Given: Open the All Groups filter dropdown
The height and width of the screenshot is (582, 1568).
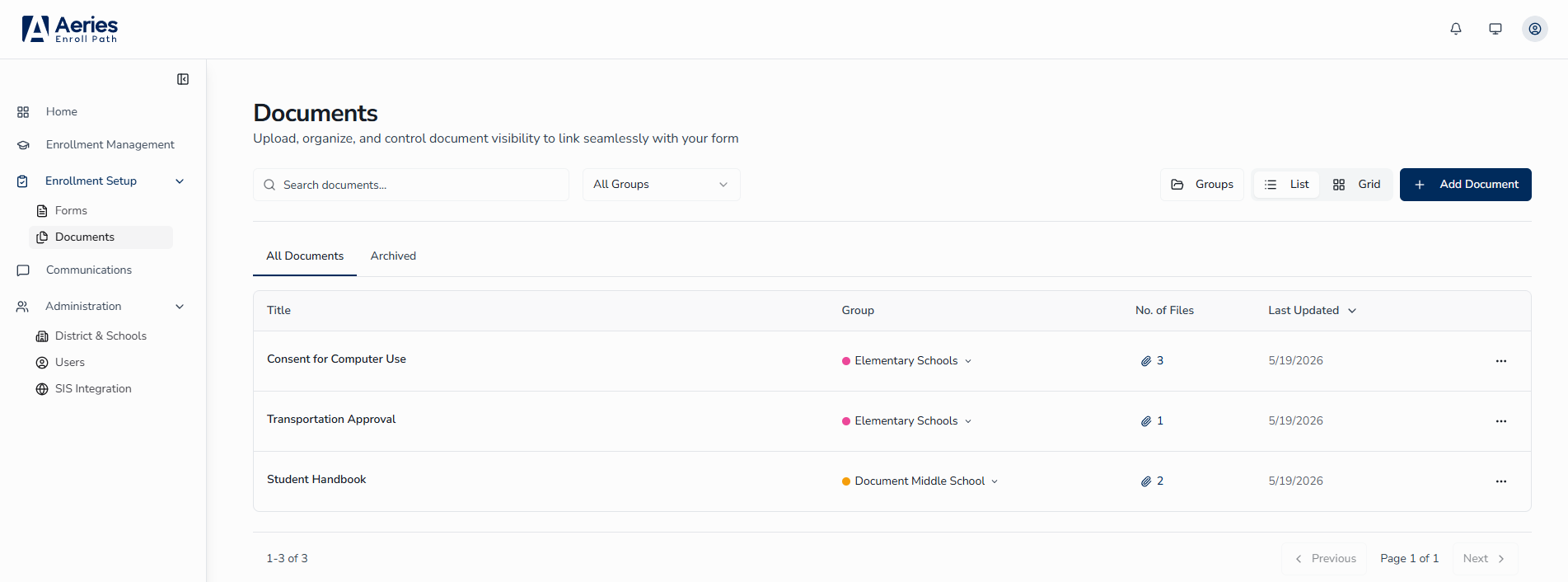Looking at the screenshot, I should tap(661, 185).
